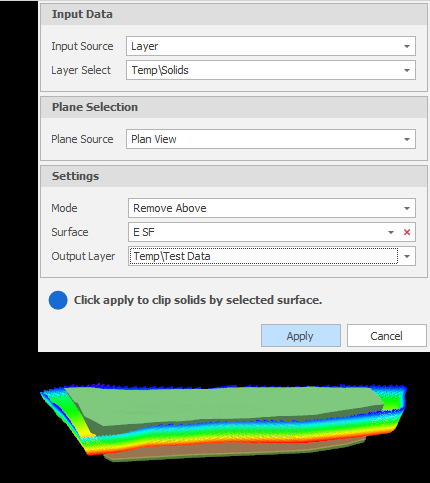
Task: Open the Plane Source dropdown arrow
Action: pyautogui.click(x=407, y=139)
